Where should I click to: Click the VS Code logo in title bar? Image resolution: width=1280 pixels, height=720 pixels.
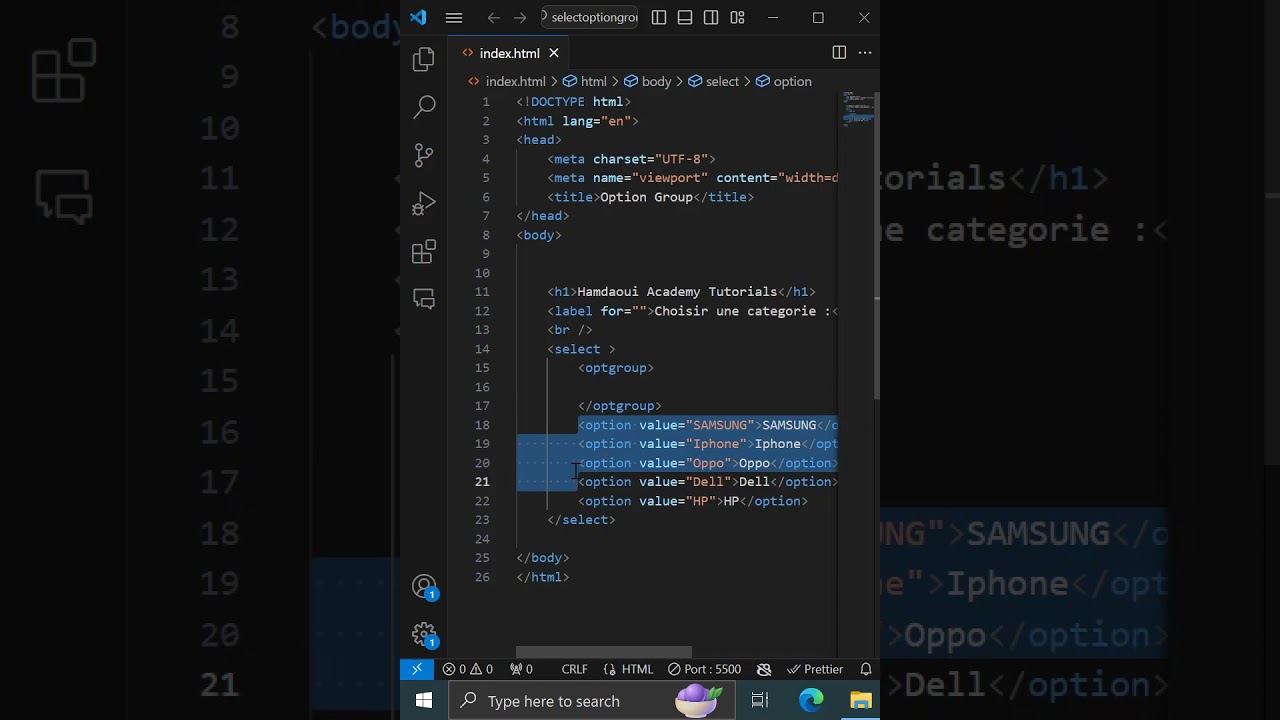click(x=418, y=17)
